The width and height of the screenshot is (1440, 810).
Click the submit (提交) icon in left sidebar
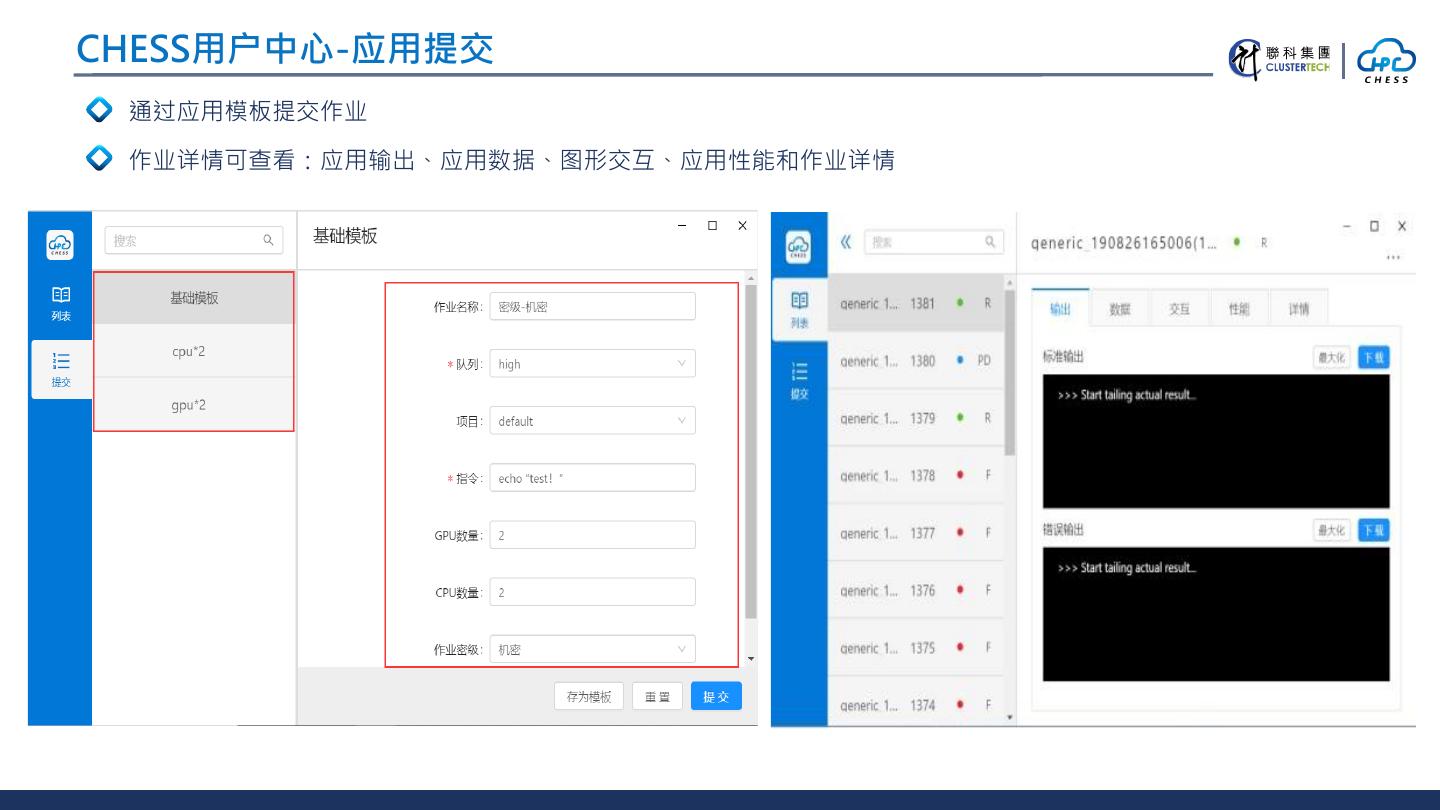(61, 369)
